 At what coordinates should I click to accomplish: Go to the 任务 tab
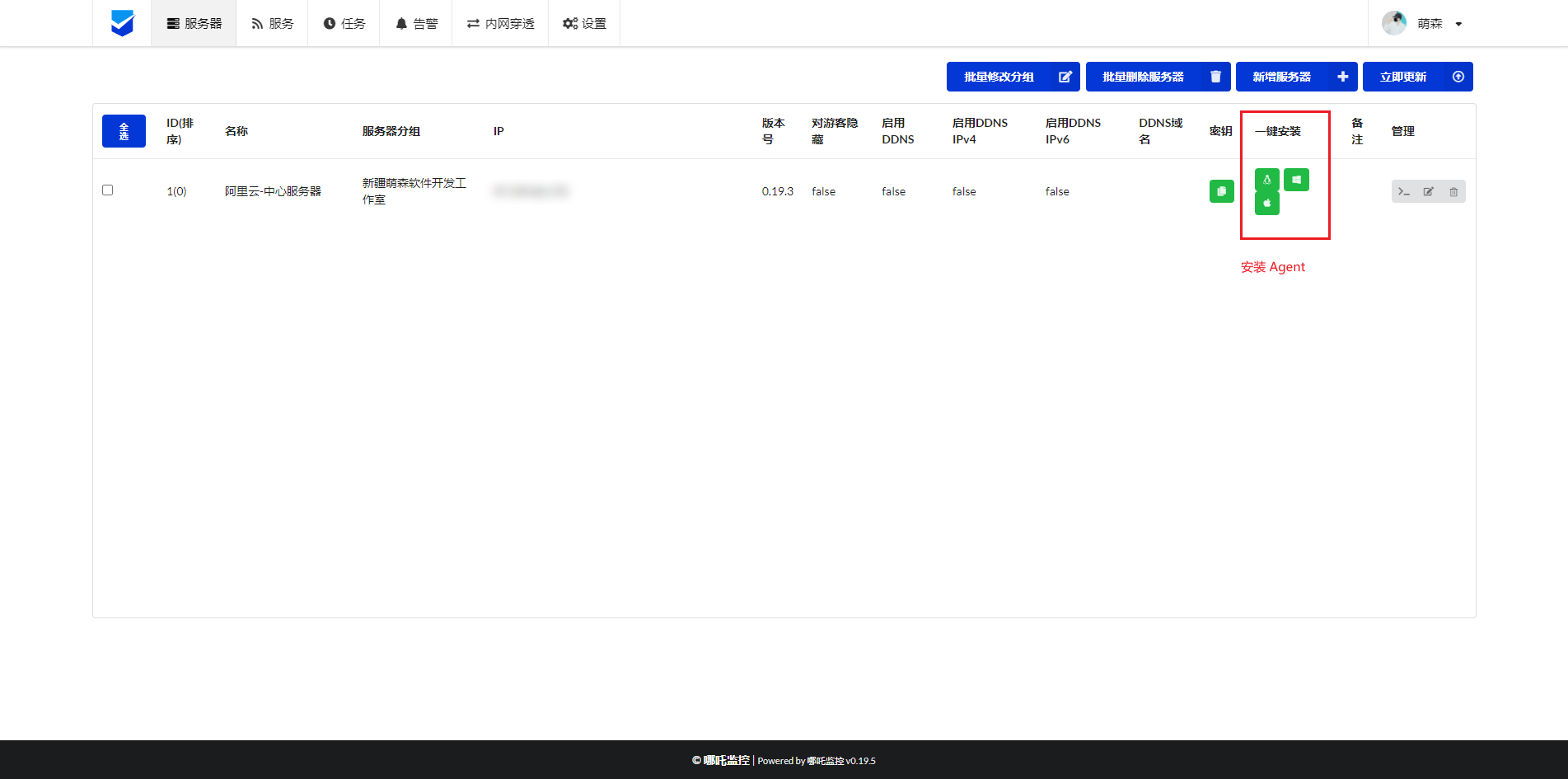(344, 23)
